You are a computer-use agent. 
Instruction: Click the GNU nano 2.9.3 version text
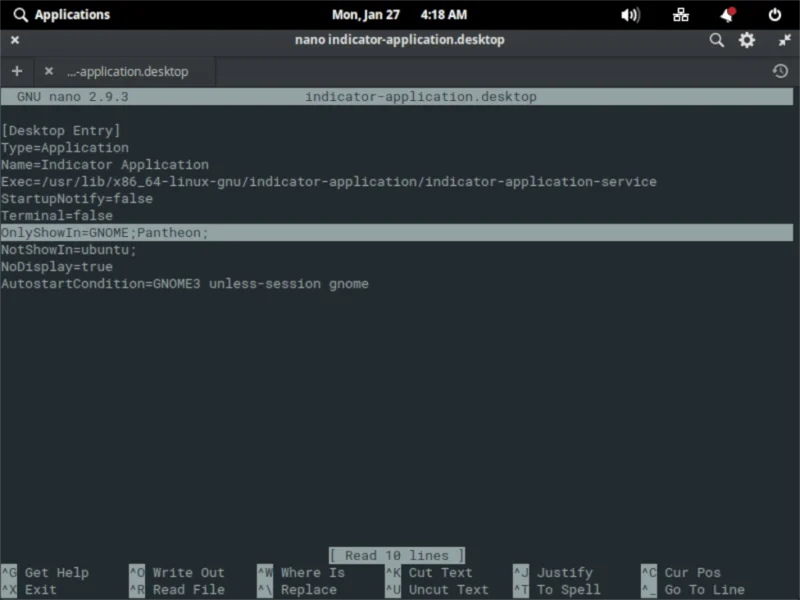tap(72, 96)
